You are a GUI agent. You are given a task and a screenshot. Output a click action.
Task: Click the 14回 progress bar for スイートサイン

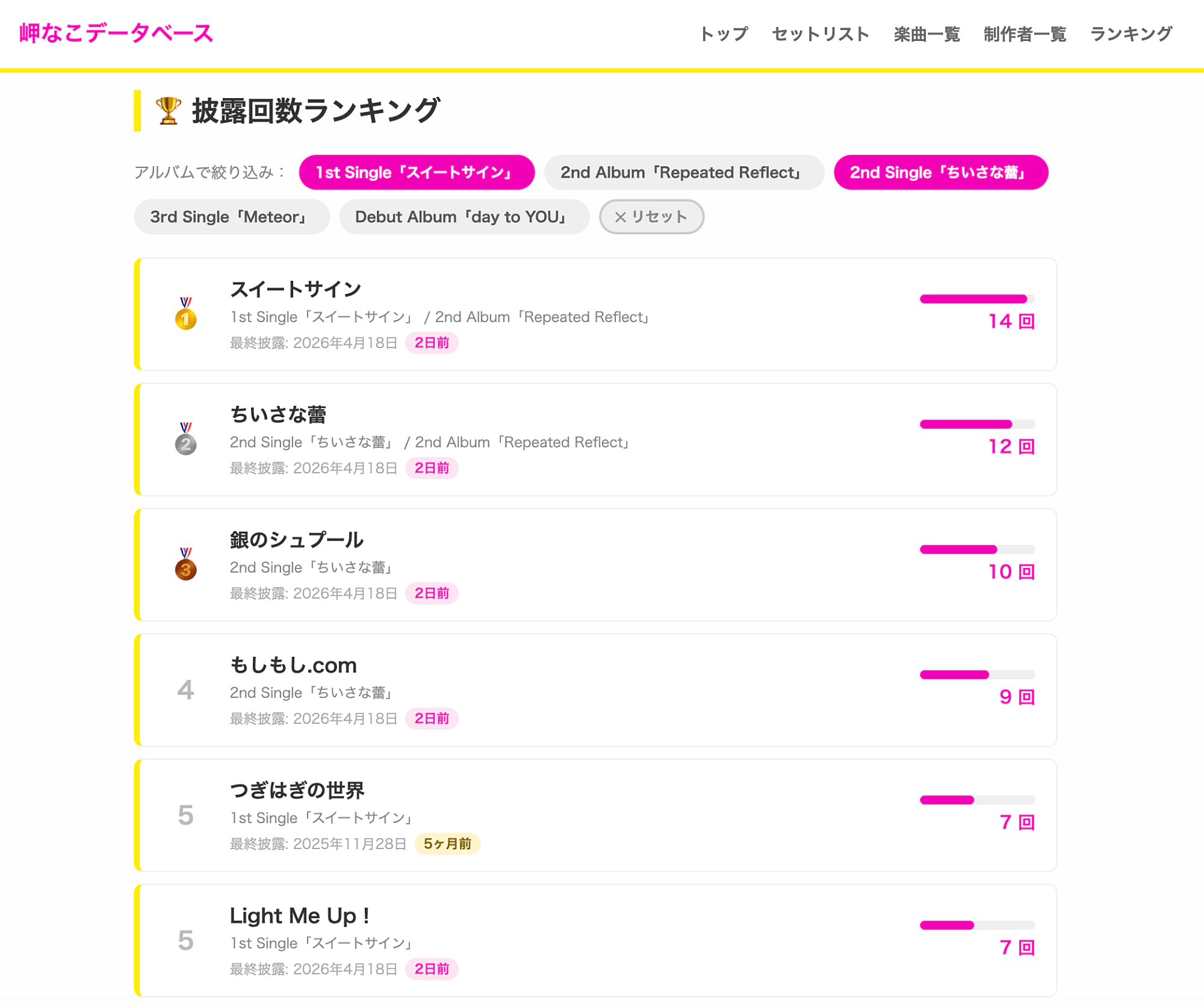pos(976,299)
